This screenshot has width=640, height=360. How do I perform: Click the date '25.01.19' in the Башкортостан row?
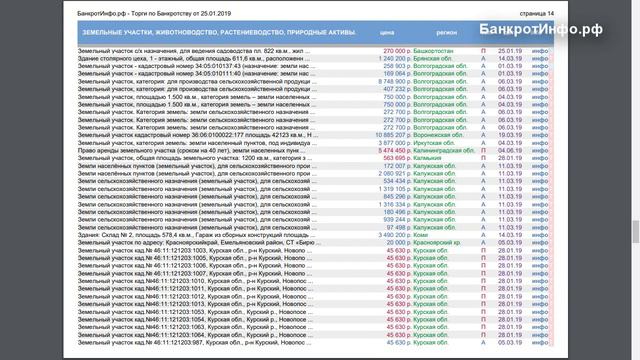tap(510, 51)
